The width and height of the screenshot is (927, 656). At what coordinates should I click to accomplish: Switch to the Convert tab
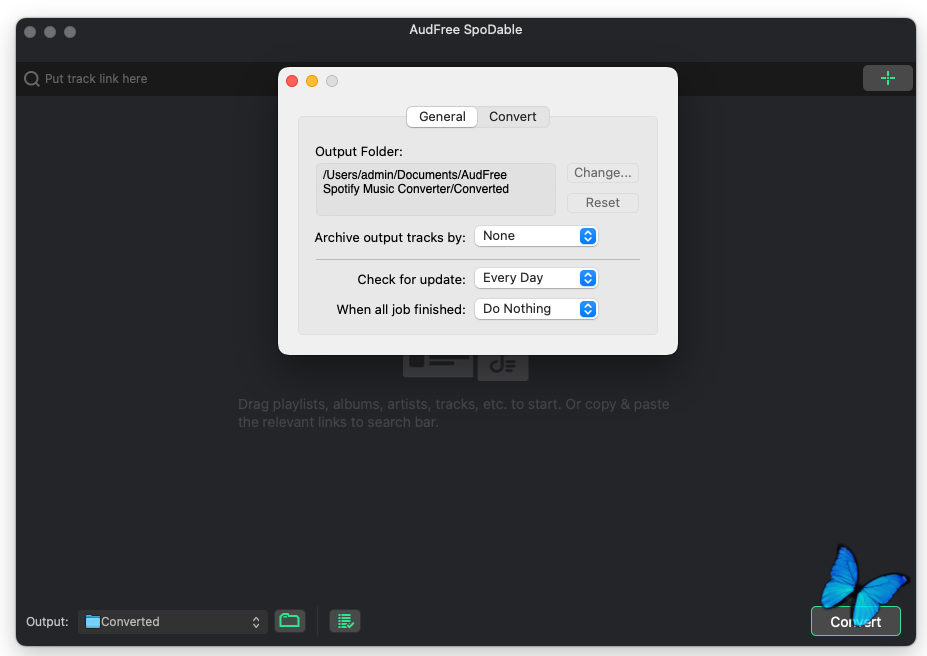(x=513, y=116)
